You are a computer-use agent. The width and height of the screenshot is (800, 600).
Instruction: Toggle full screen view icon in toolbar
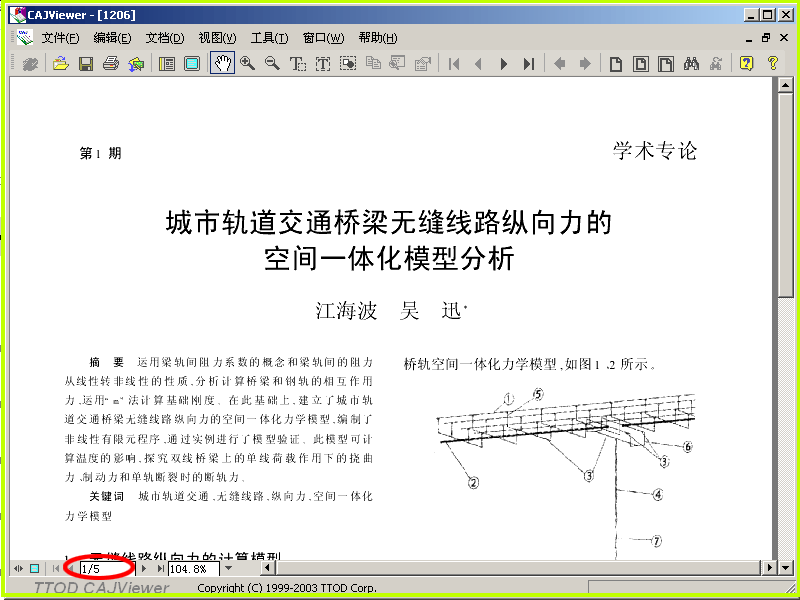tap(192, 64)
